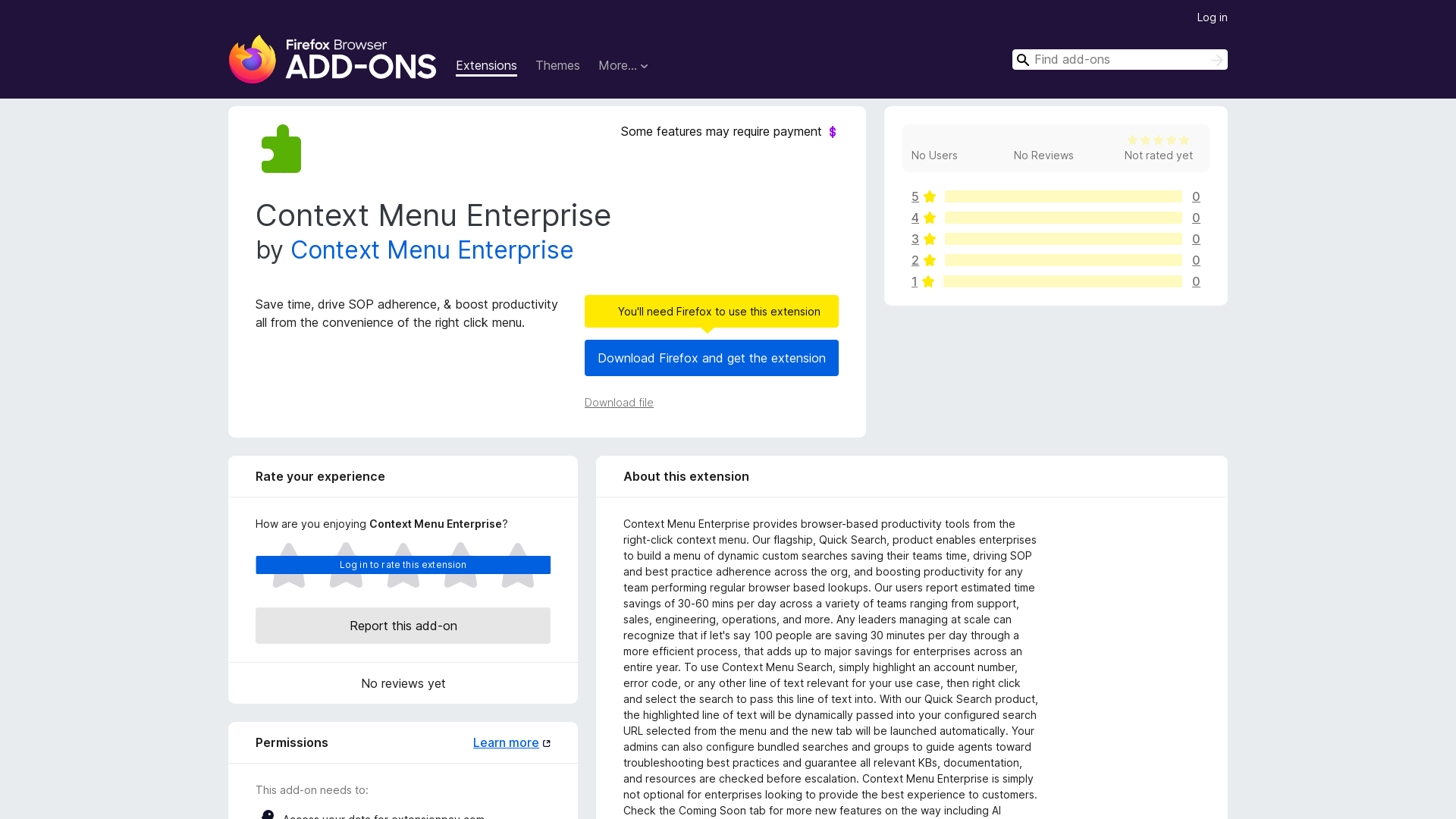Click Log in to rate this extension

coord(403,565)
